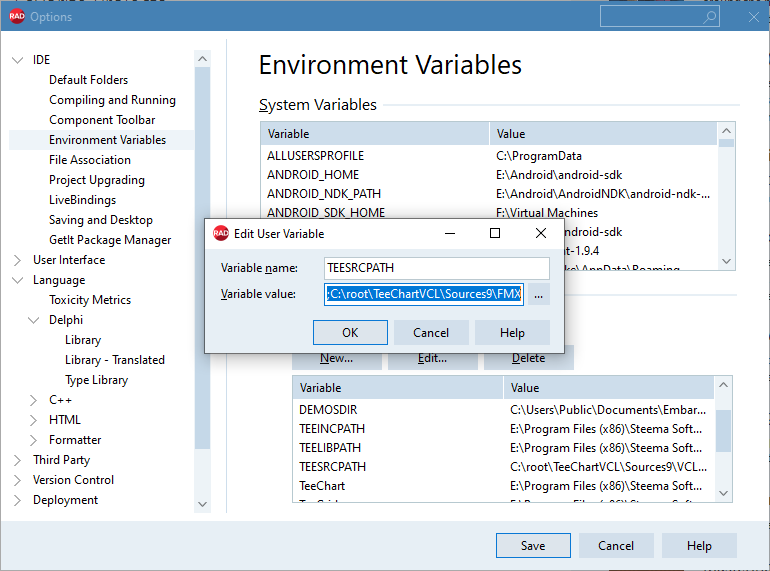Click Delete user variable button
The height and width of the screenshot is (571, 770).
pyautogui.click(x=528, y=358)
